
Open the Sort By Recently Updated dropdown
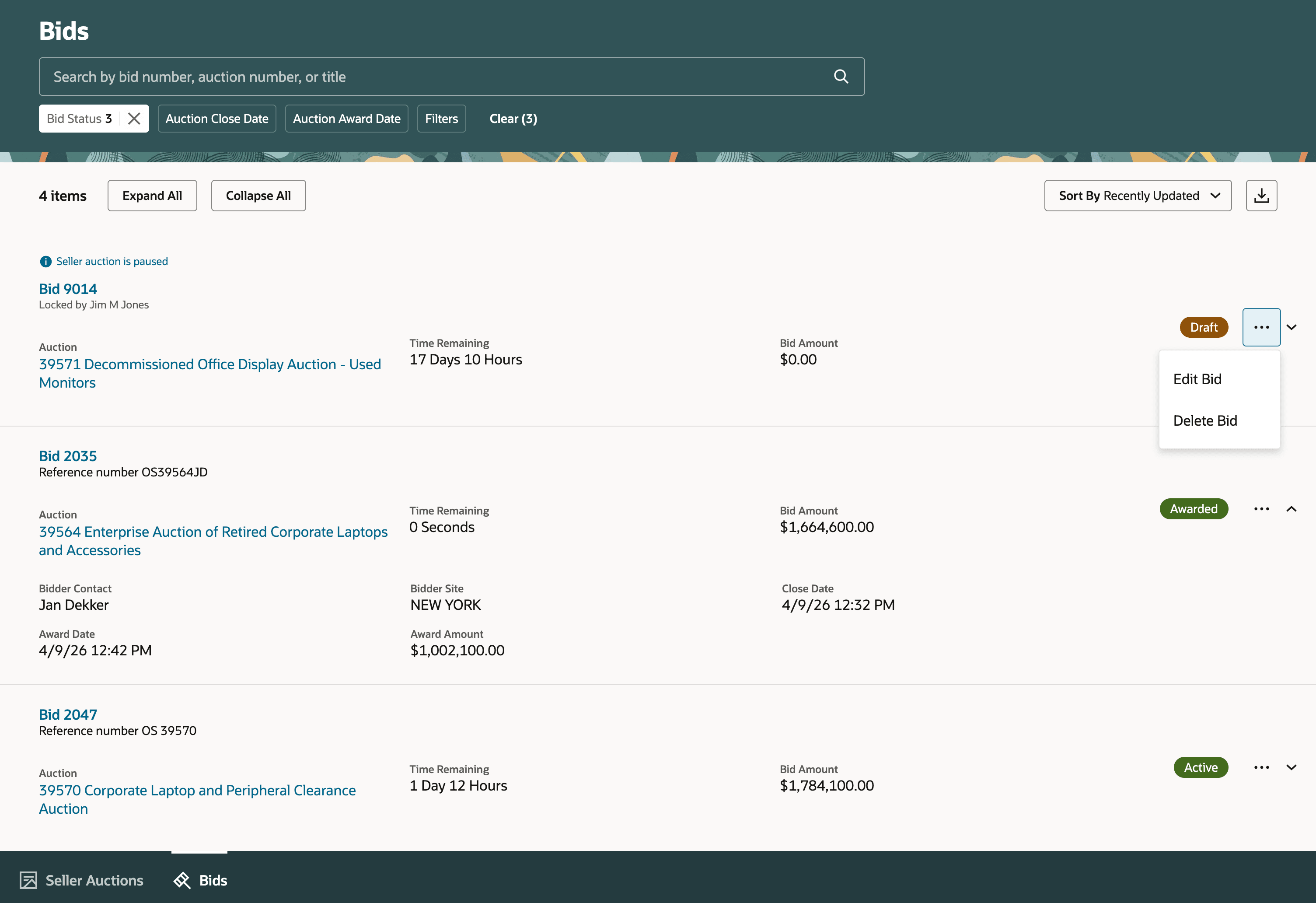click(x=1138, y=196)
